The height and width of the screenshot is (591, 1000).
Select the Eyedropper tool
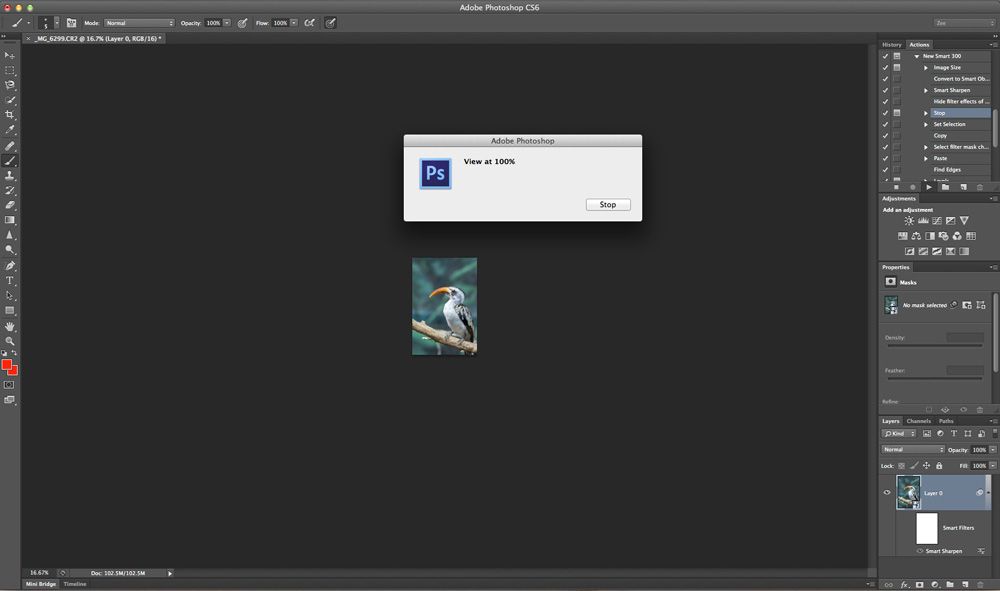10,130
